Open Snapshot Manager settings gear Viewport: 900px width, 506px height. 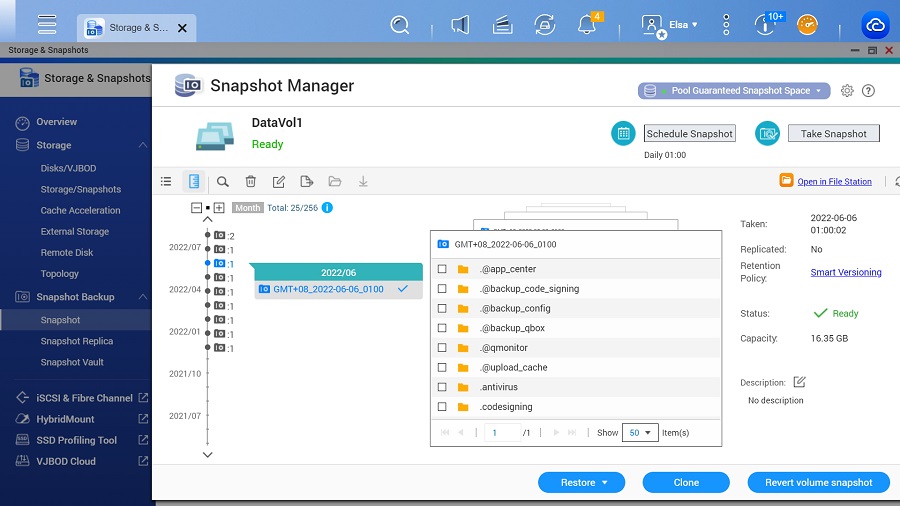point(847,91)
